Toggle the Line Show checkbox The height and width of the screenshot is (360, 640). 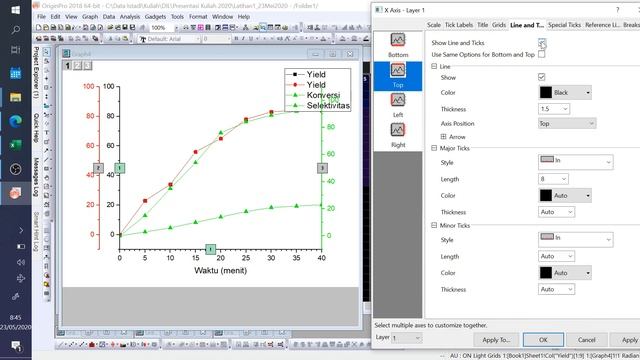pos(542,77)
